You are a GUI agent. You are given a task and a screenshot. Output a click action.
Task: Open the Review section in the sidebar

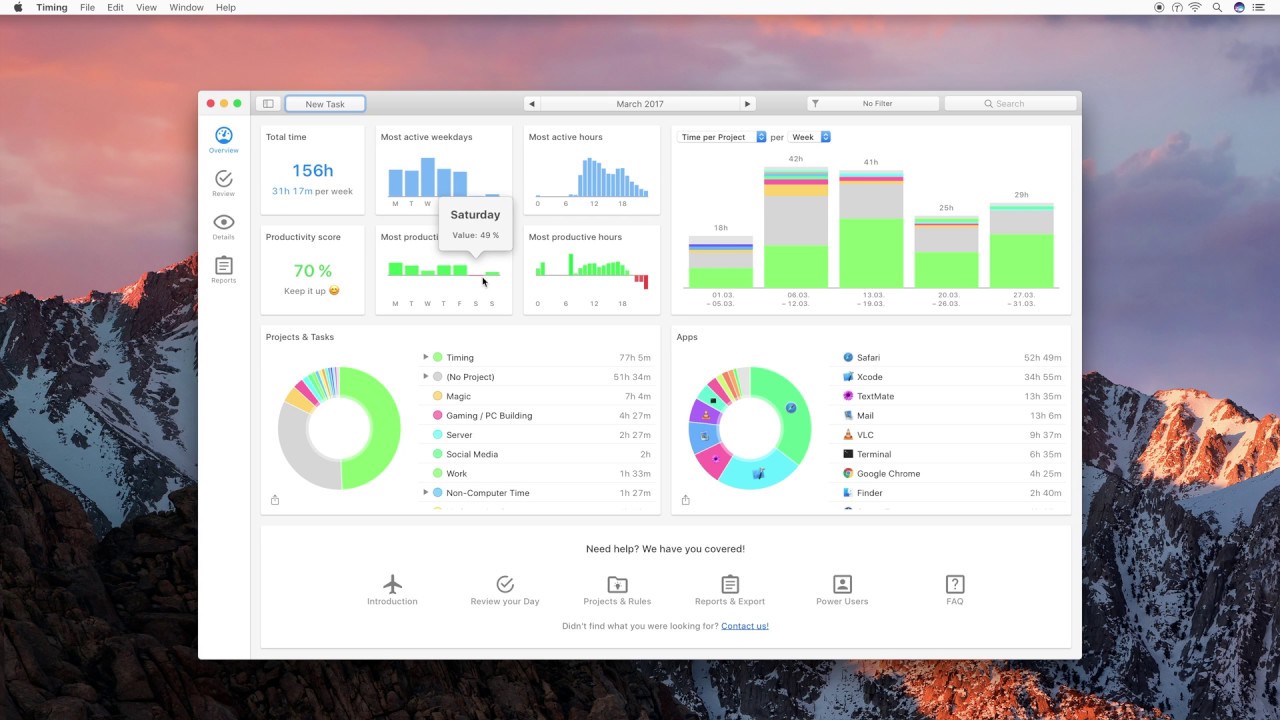224,183
